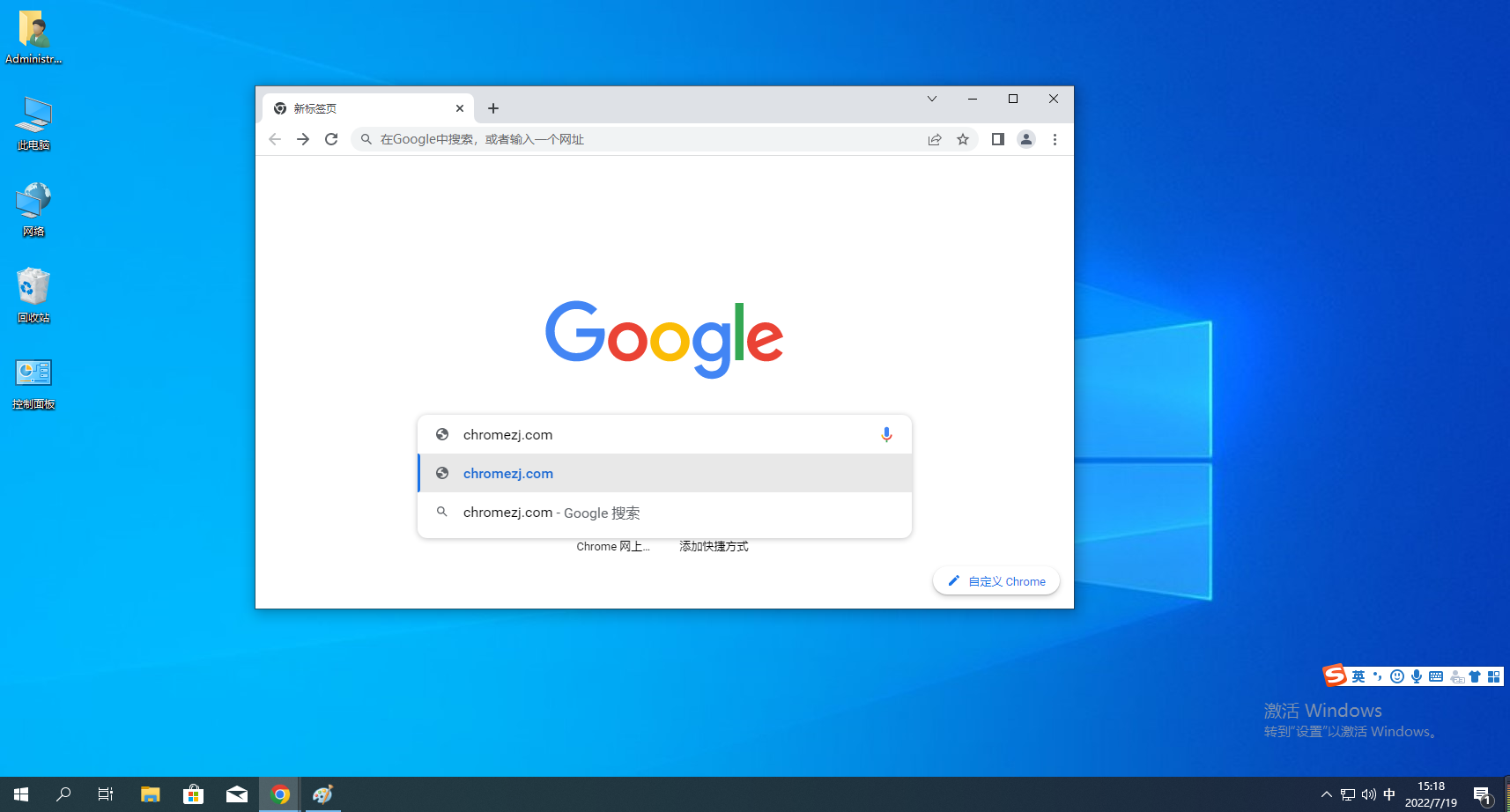
Task: Go forward with Chrome's forward arrow
Action: click(303, 139)
